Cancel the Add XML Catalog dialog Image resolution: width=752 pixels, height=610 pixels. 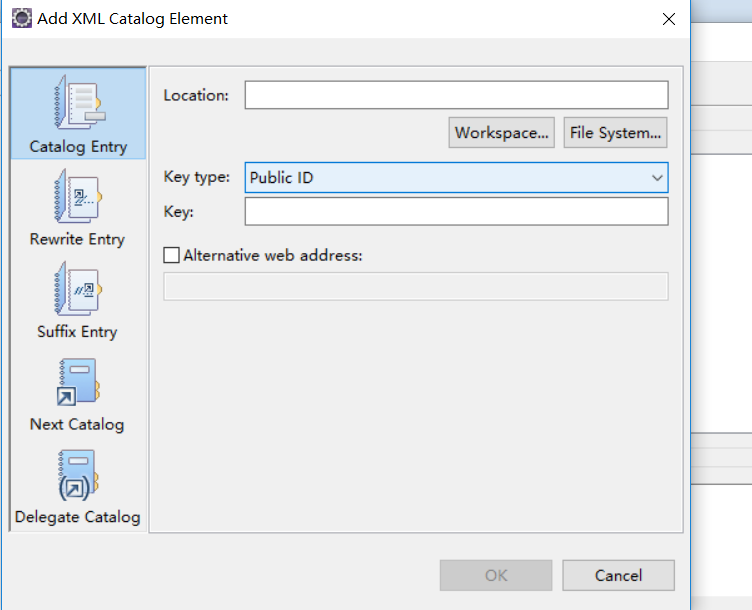click(x=618, y=575)
